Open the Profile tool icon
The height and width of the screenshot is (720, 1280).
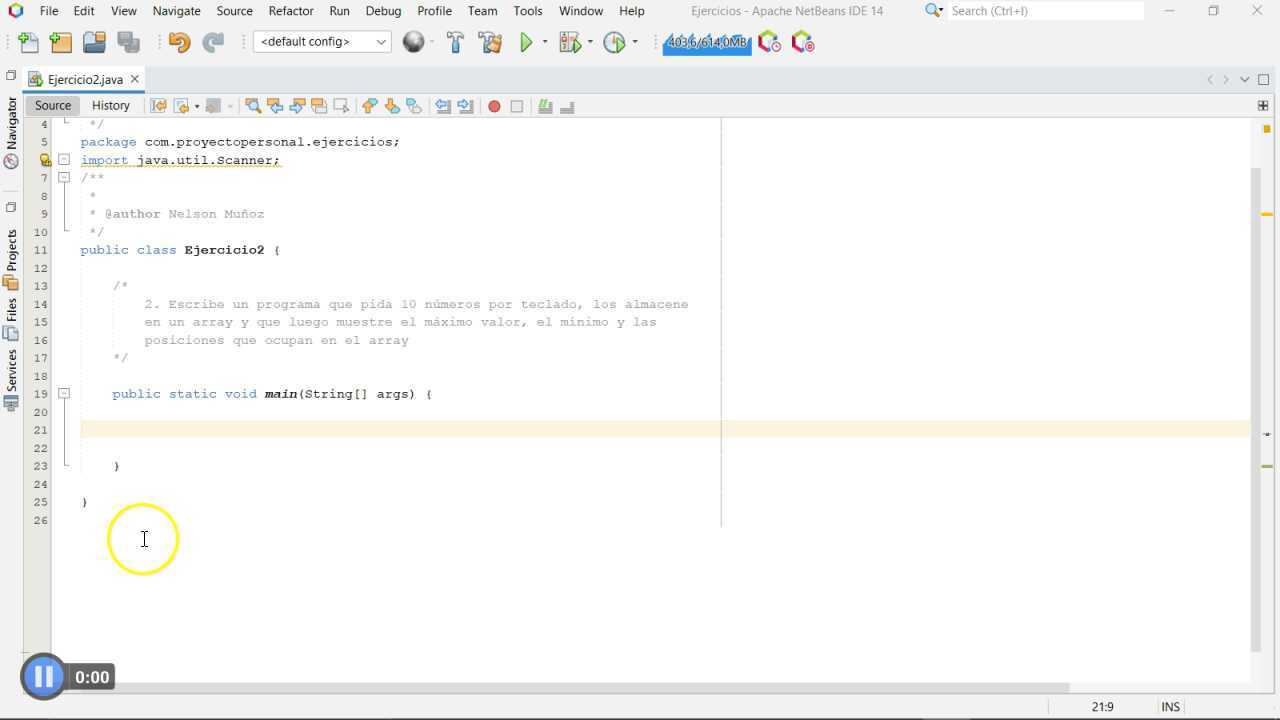(614, 42)
